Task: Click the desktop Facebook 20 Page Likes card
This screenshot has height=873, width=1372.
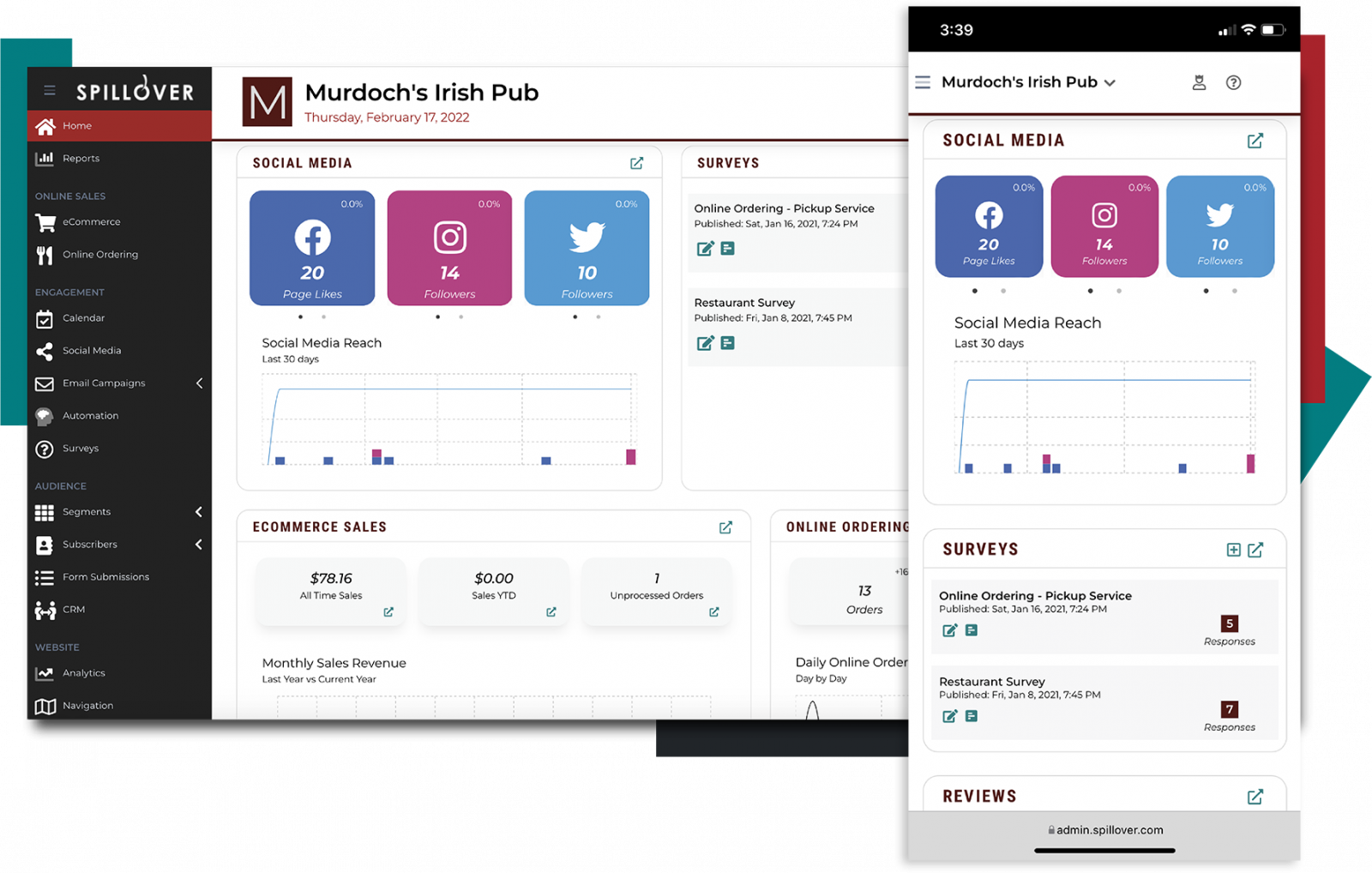Action: tap(312, 248)
